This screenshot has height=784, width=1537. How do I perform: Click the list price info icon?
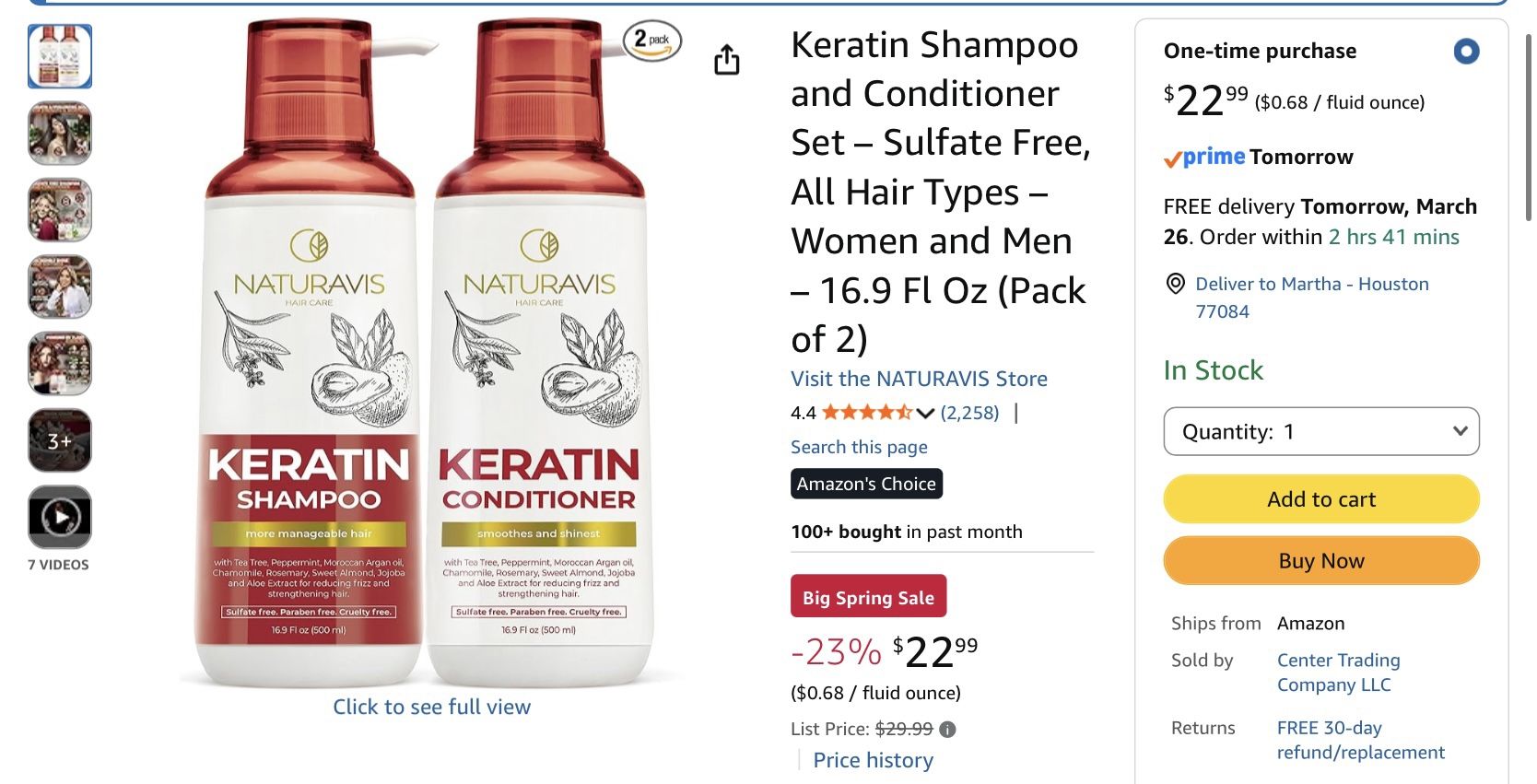coord(947,730)
